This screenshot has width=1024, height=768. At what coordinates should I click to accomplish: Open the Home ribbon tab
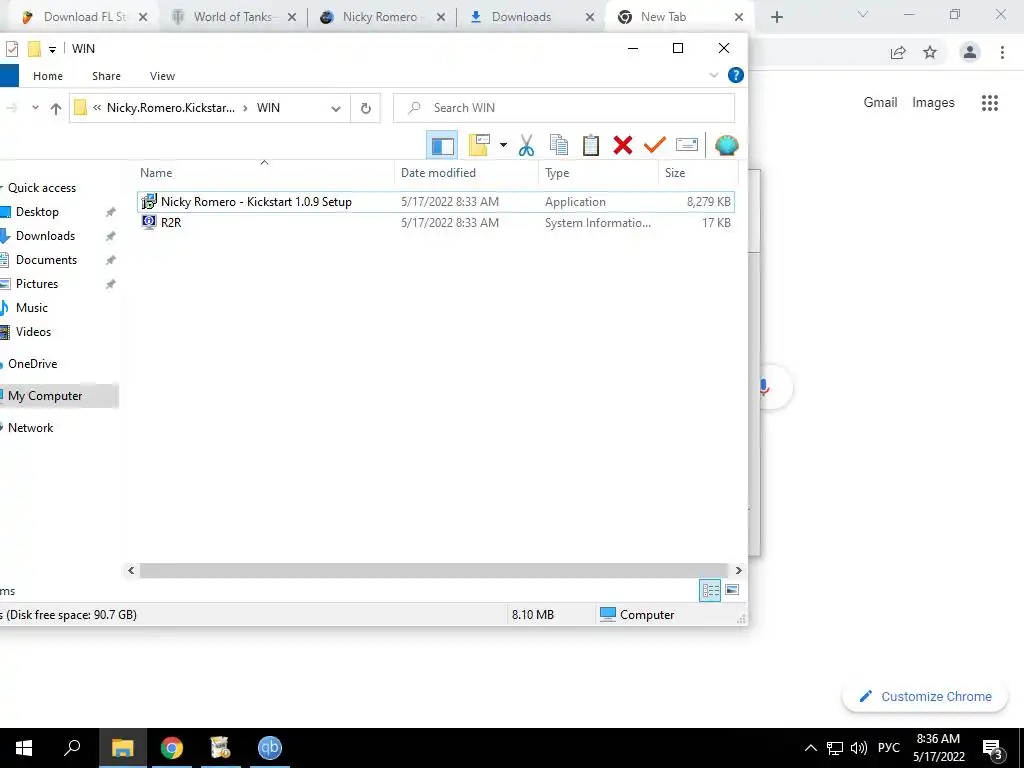point(48,76)
